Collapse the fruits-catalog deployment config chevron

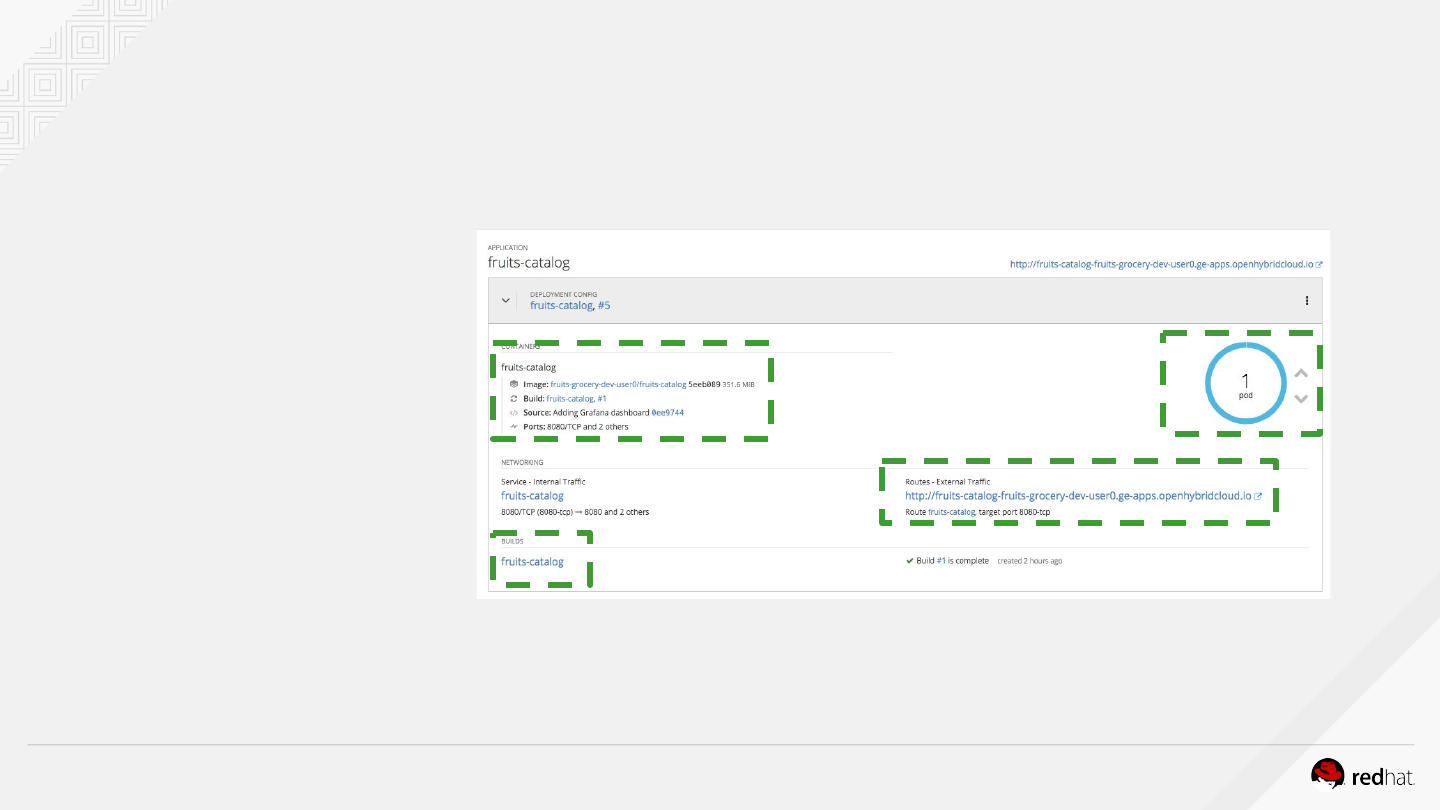[505, 300]
